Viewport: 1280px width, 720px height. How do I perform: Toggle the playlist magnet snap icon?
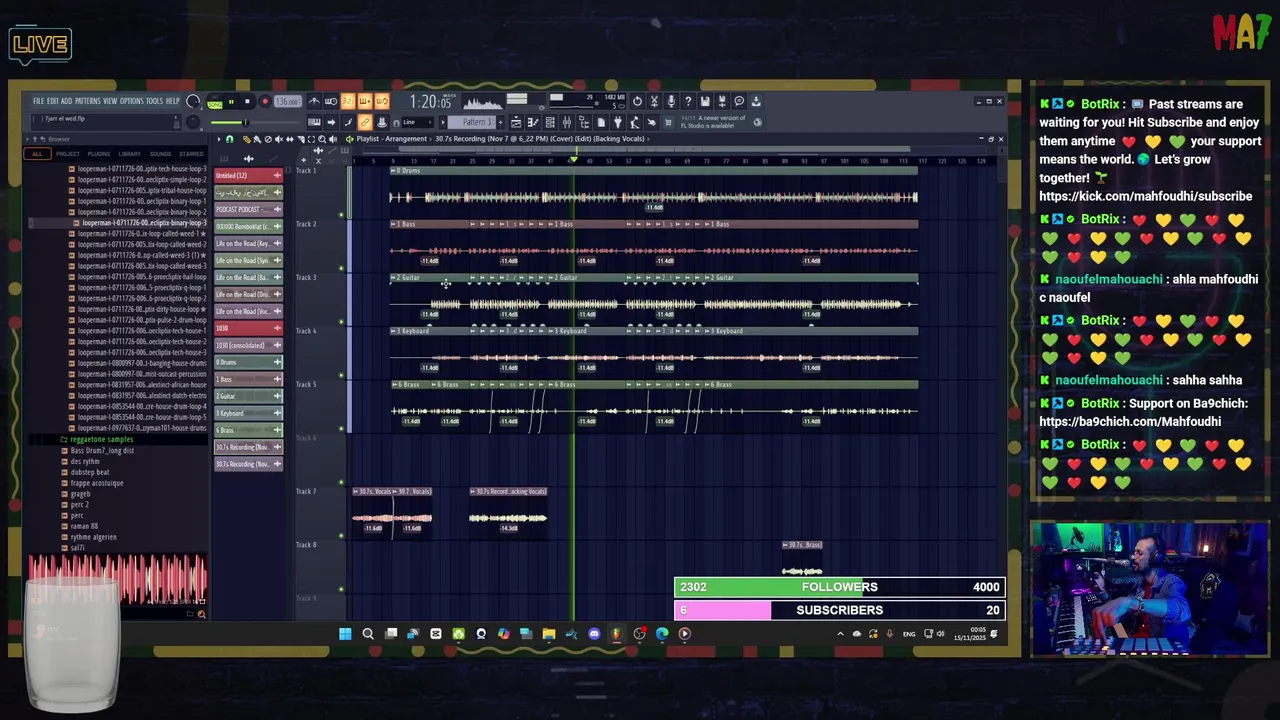tap(229, 139)
